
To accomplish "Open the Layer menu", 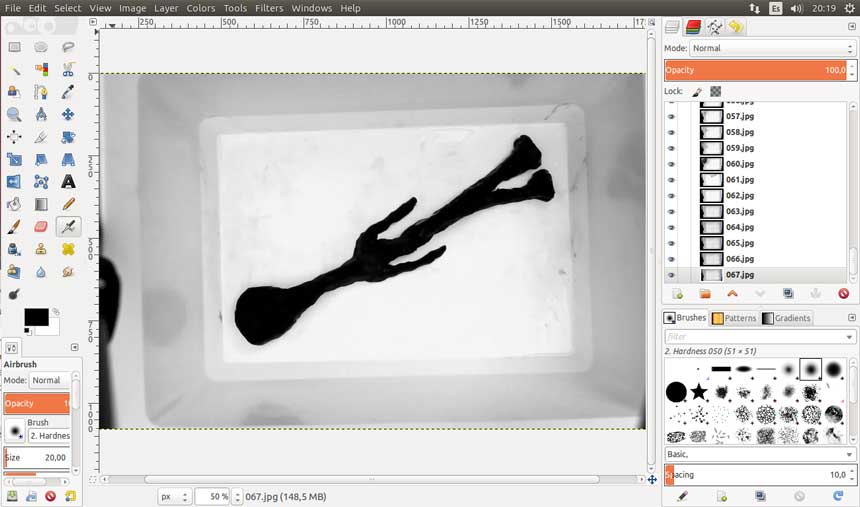I will (166, 8).
